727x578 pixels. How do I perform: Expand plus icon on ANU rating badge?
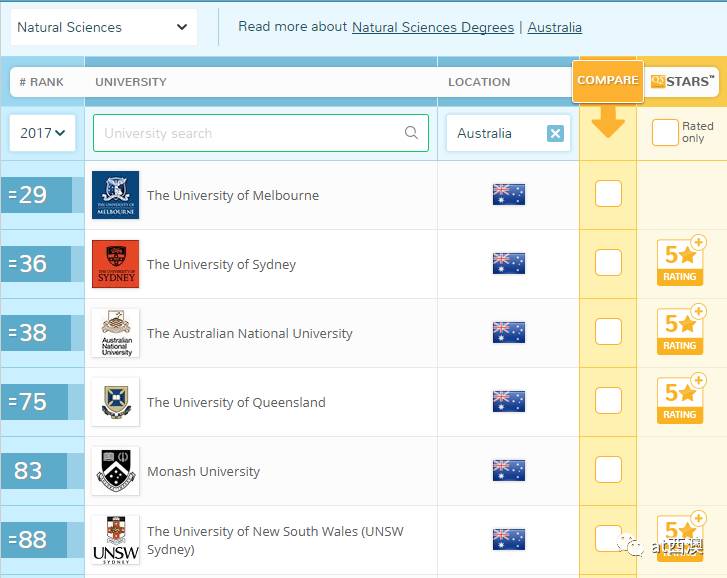coord(698,311)
